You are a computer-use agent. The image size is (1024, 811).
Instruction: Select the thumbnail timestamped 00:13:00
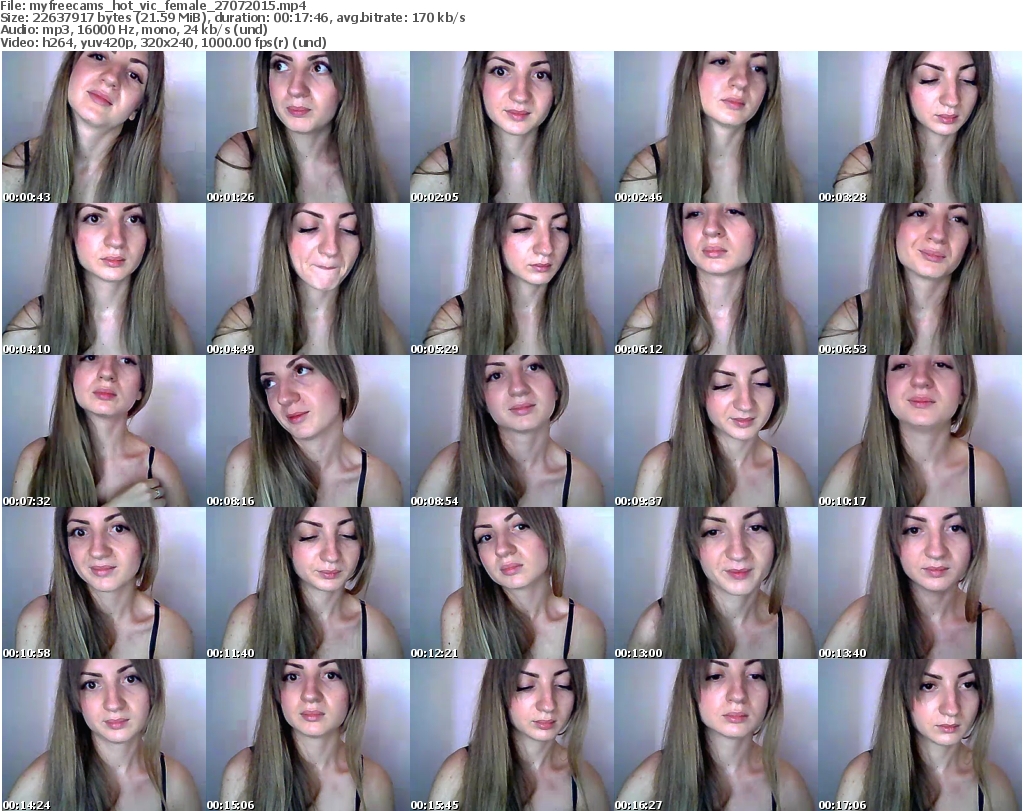[715, 583]
